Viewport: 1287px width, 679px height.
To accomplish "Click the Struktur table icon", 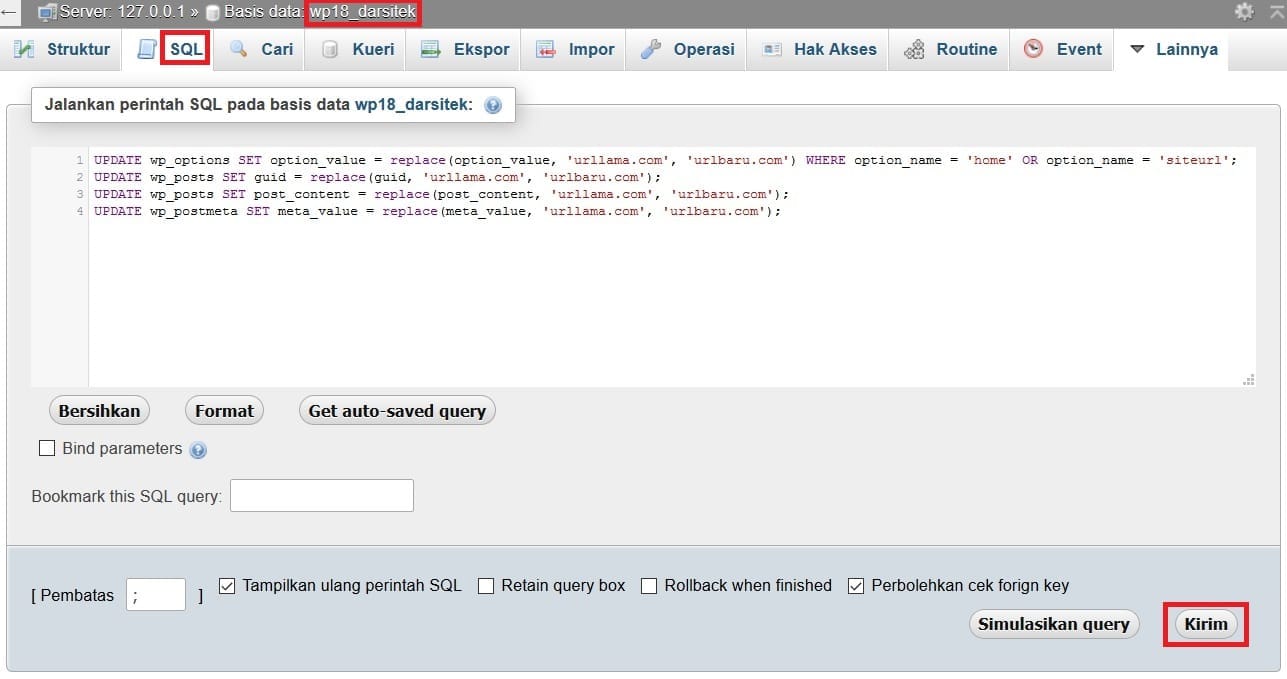I will [x=25, y=49].
